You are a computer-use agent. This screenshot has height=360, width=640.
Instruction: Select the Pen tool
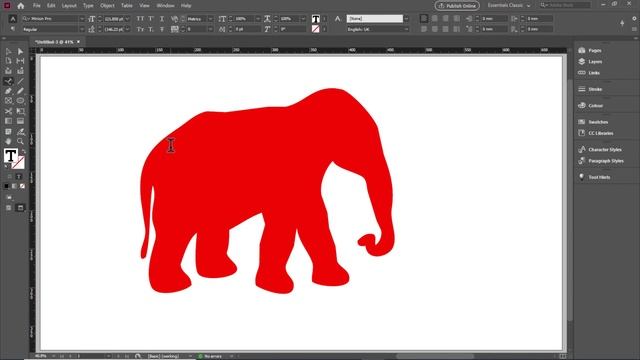pyautogui.click(x=8, y=91)
